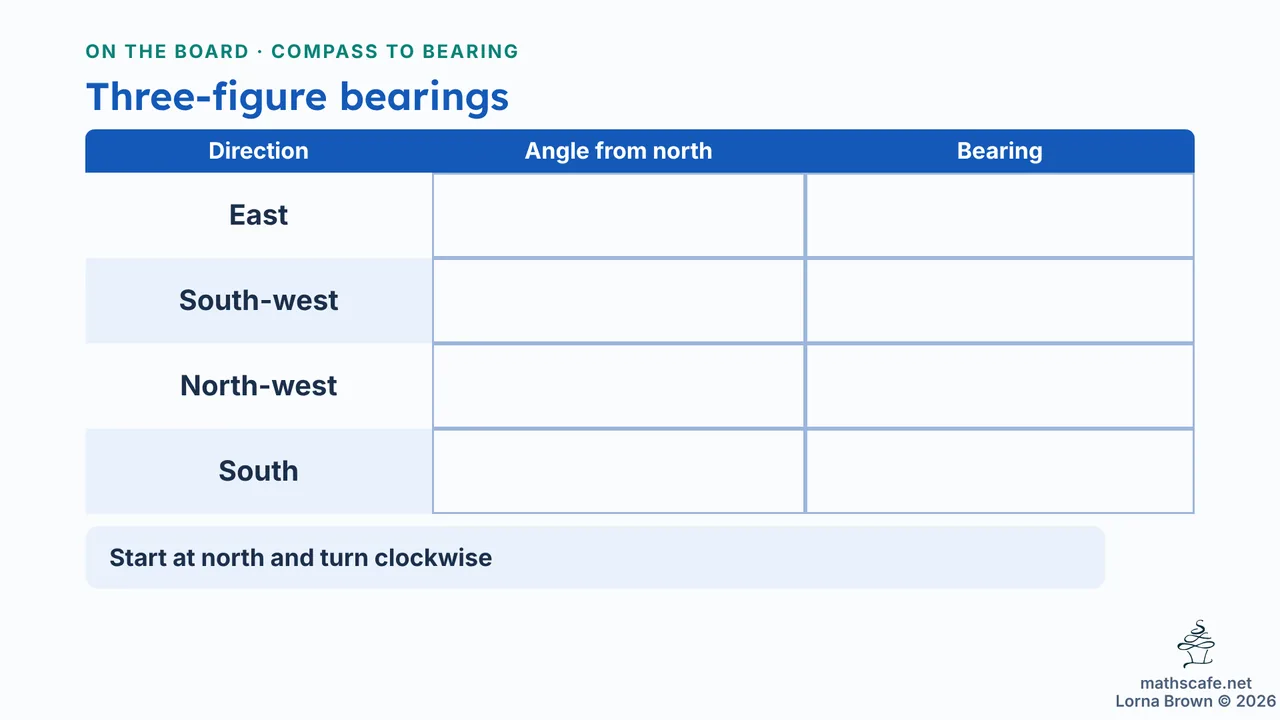
Task: Select the East direction label
Action: pyautogui.click(x=259, y=215)
